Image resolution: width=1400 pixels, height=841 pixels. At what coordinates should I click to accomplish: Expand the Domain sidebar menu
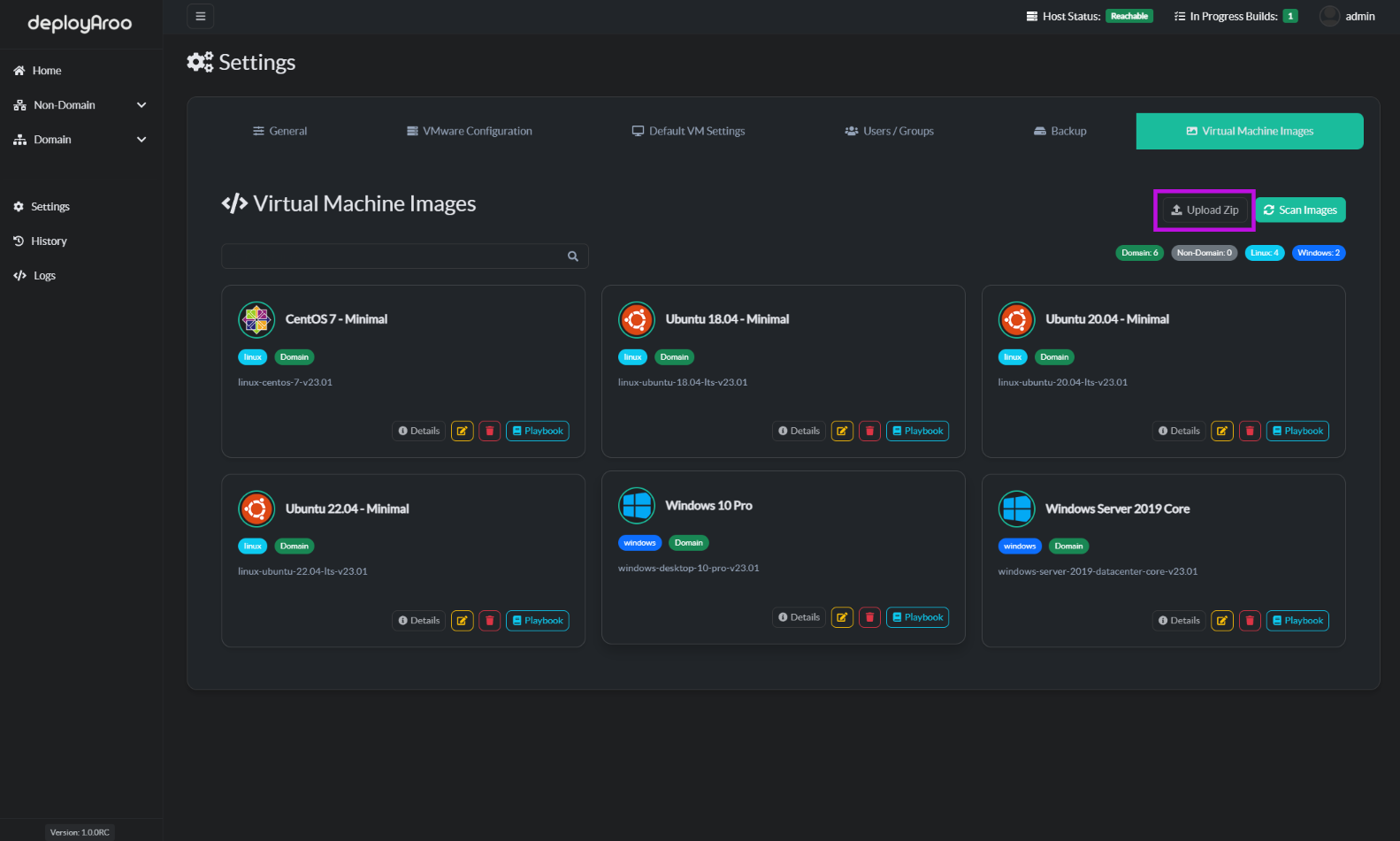pos(80,140)
